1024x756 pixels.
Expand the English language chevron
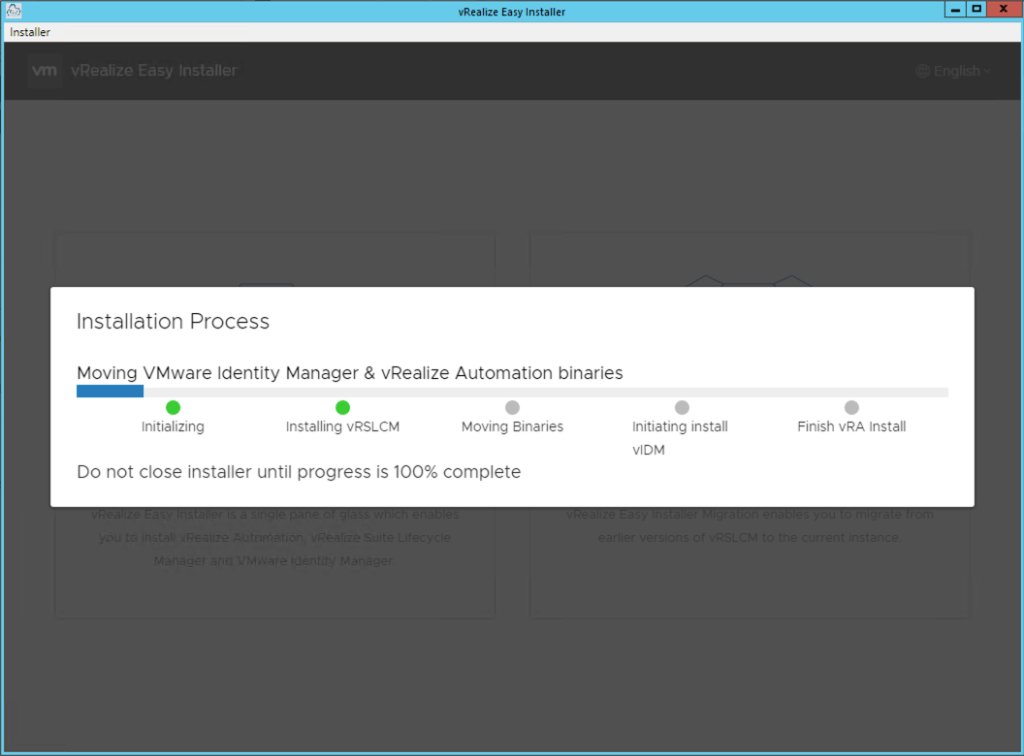[x=987, y=71]
